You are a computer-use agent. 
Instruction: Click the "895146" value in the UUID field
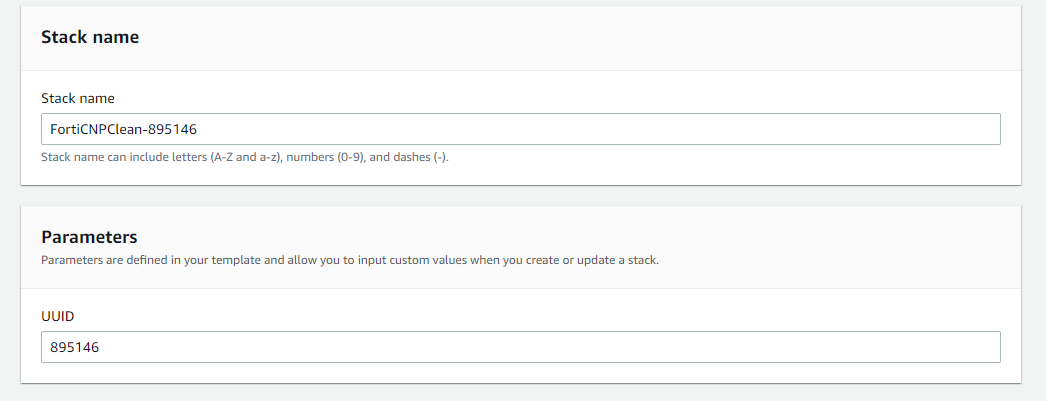[77, 347]
